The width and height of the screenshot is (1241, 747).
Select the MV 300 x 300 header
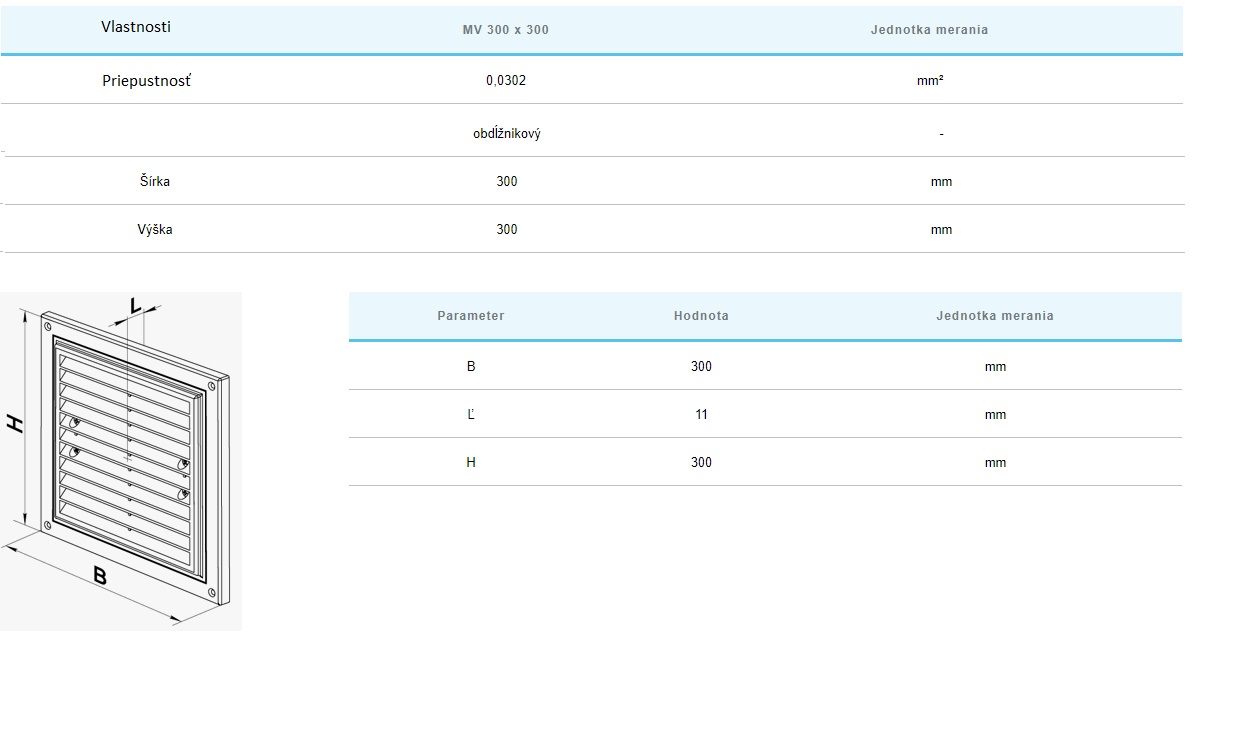[x=505, y=30]
